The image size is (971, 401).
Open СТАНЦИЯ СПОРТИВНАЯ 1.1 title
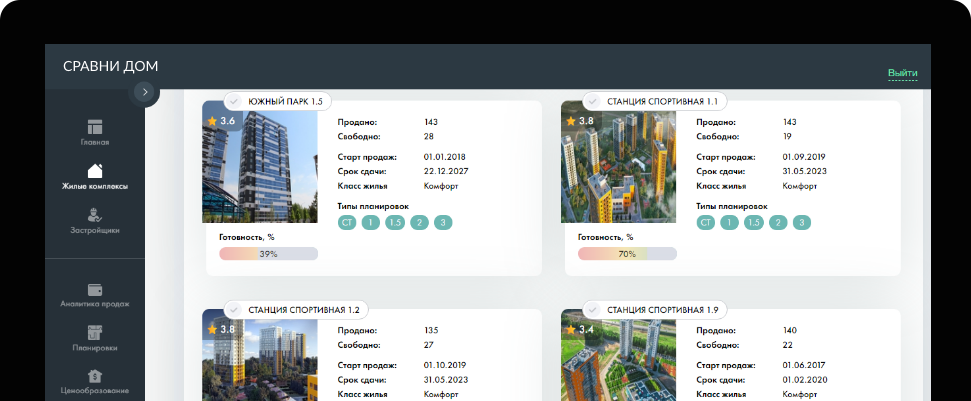pos(663,101)
